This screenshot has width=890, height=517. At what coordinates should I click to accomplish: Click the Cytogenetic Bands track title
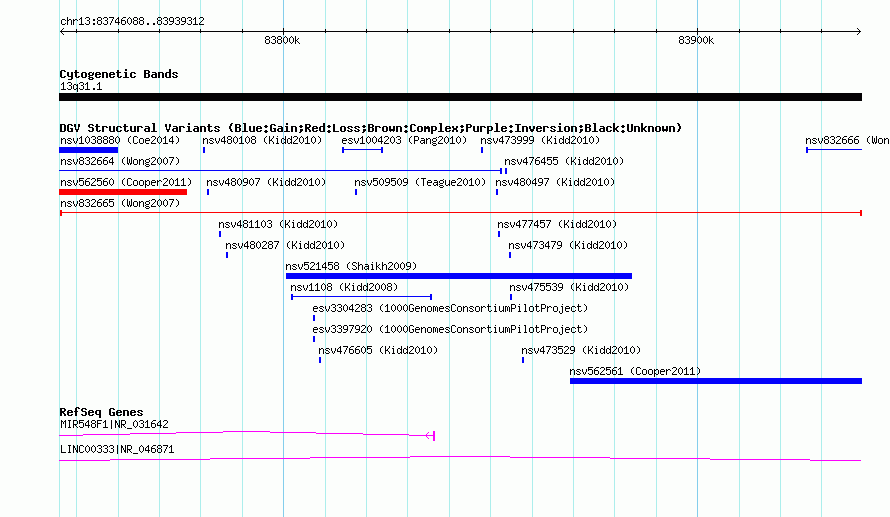click(x=119, y=74)
